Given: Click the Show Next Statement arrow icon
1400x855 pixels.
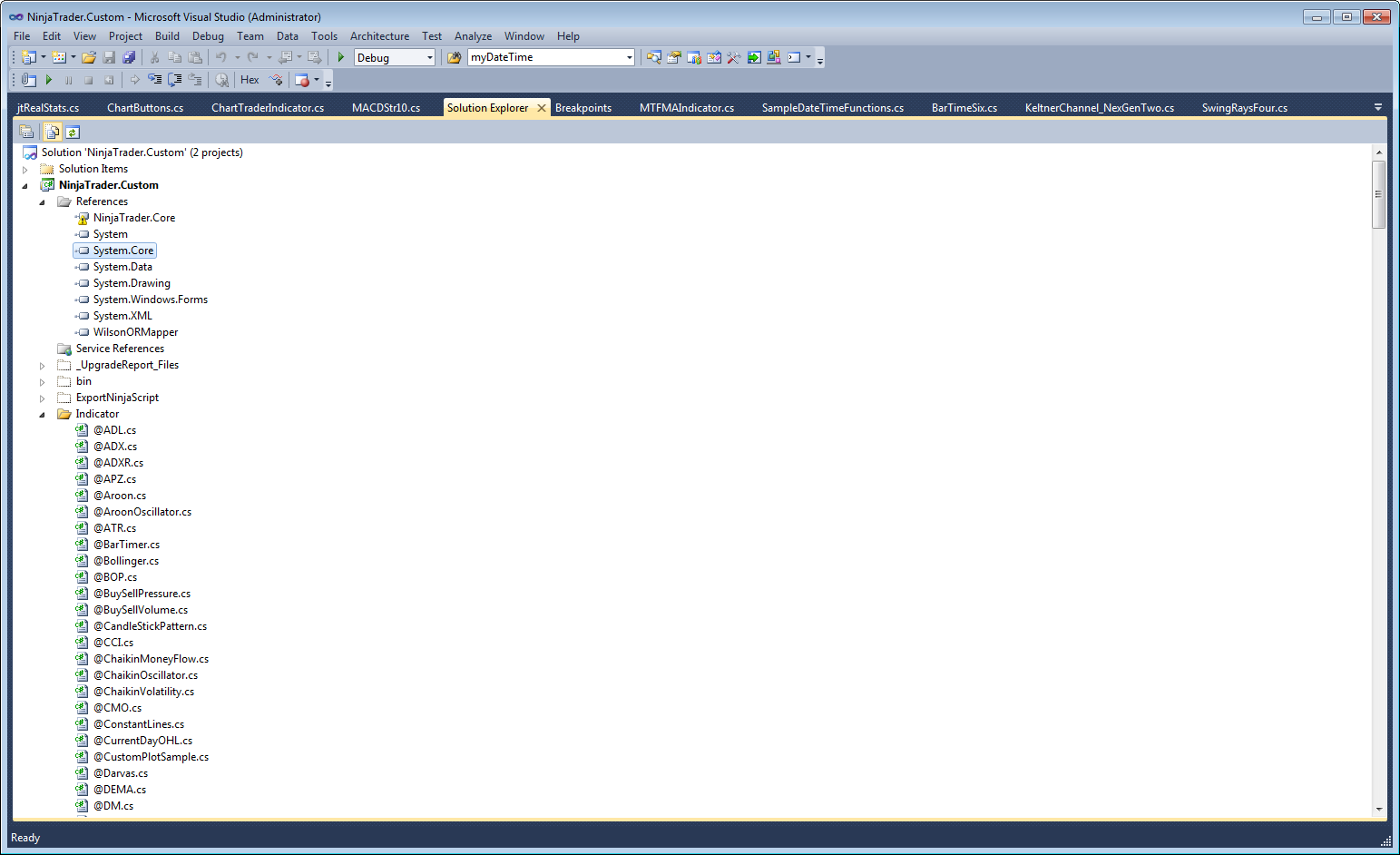Looking at the screenshot, I should click(135, 80).
